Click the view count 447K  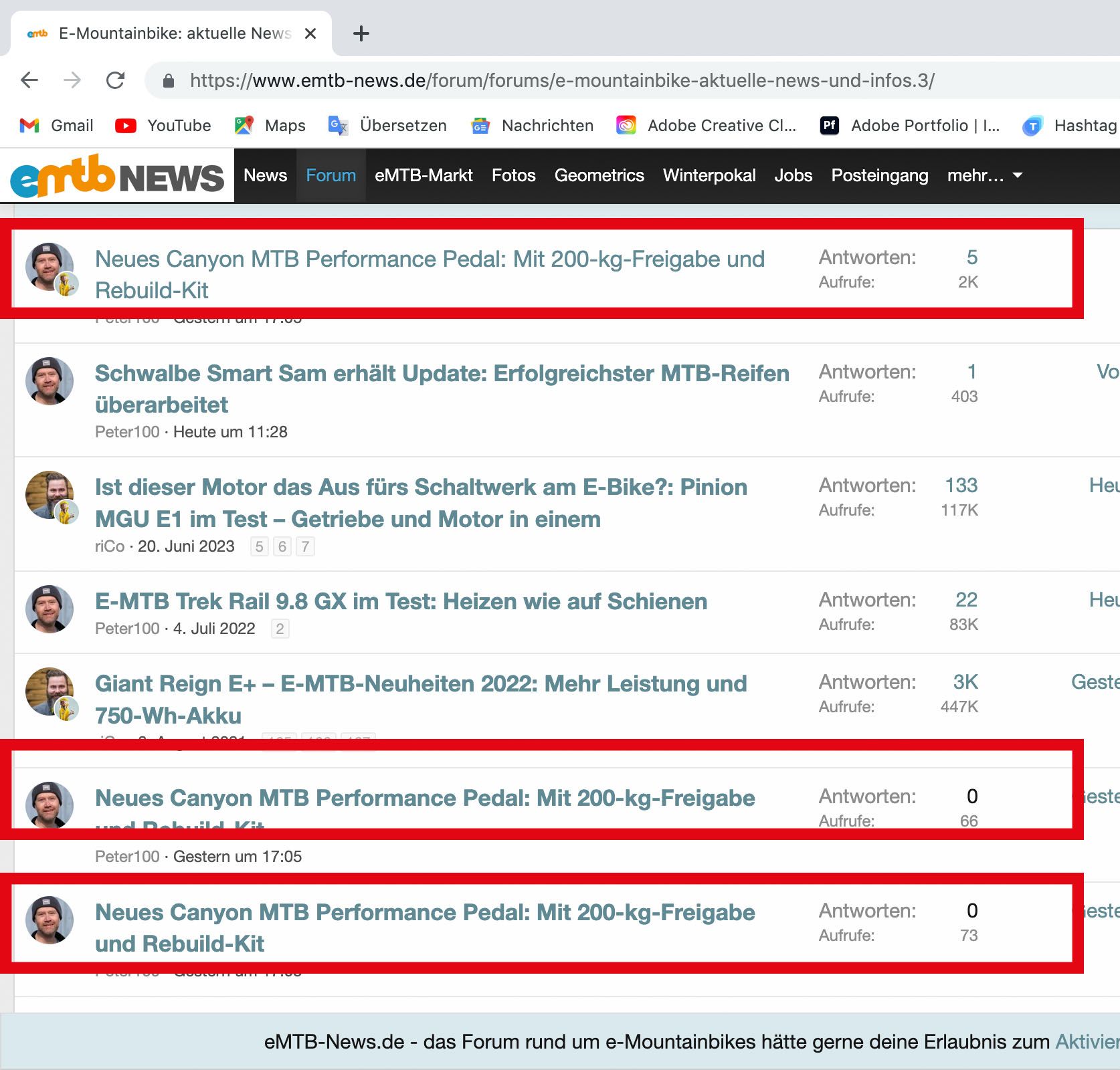click(x=959, y=707)
